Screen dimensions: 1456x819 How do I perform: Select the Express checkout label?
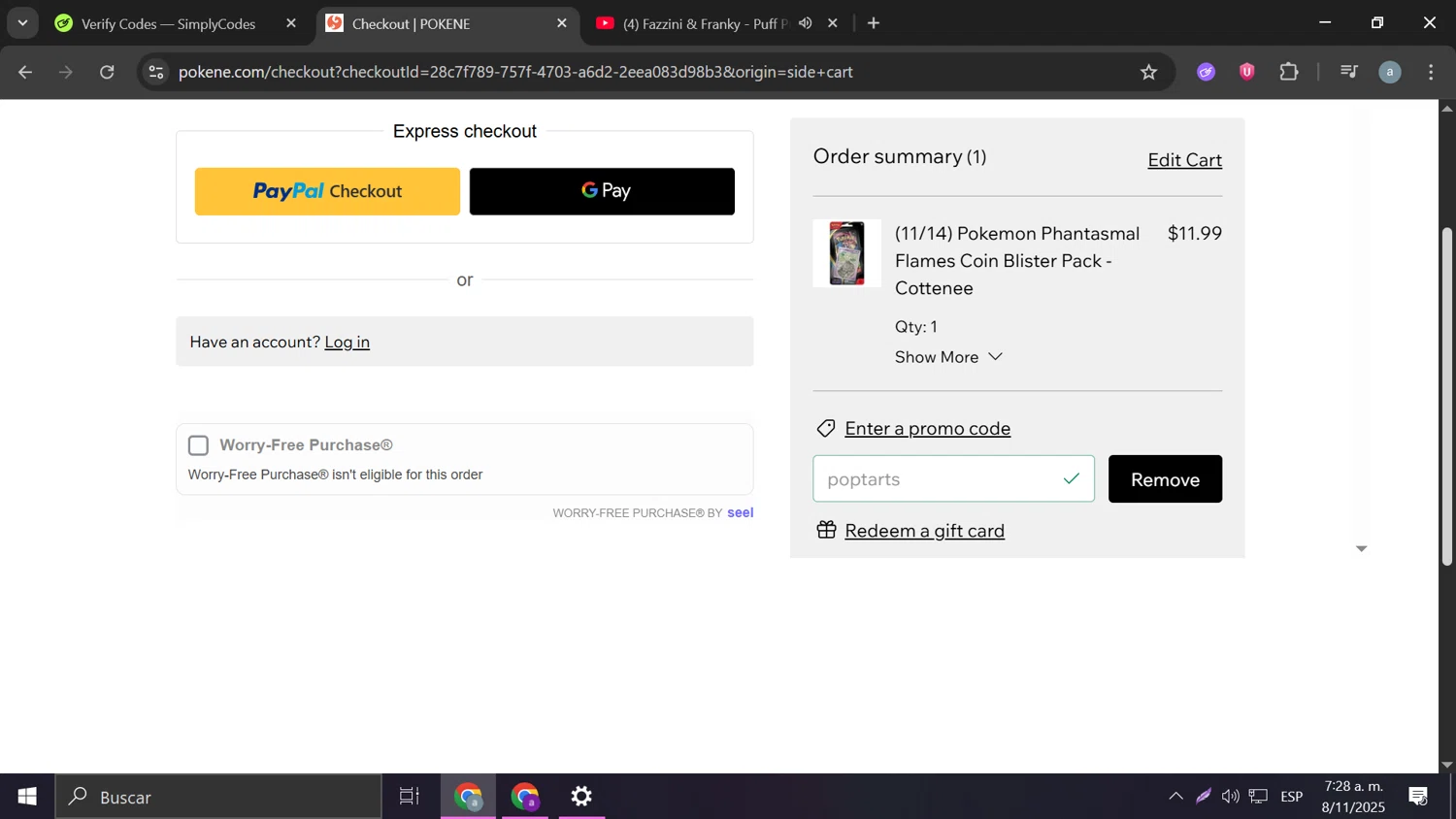(465, 131)
